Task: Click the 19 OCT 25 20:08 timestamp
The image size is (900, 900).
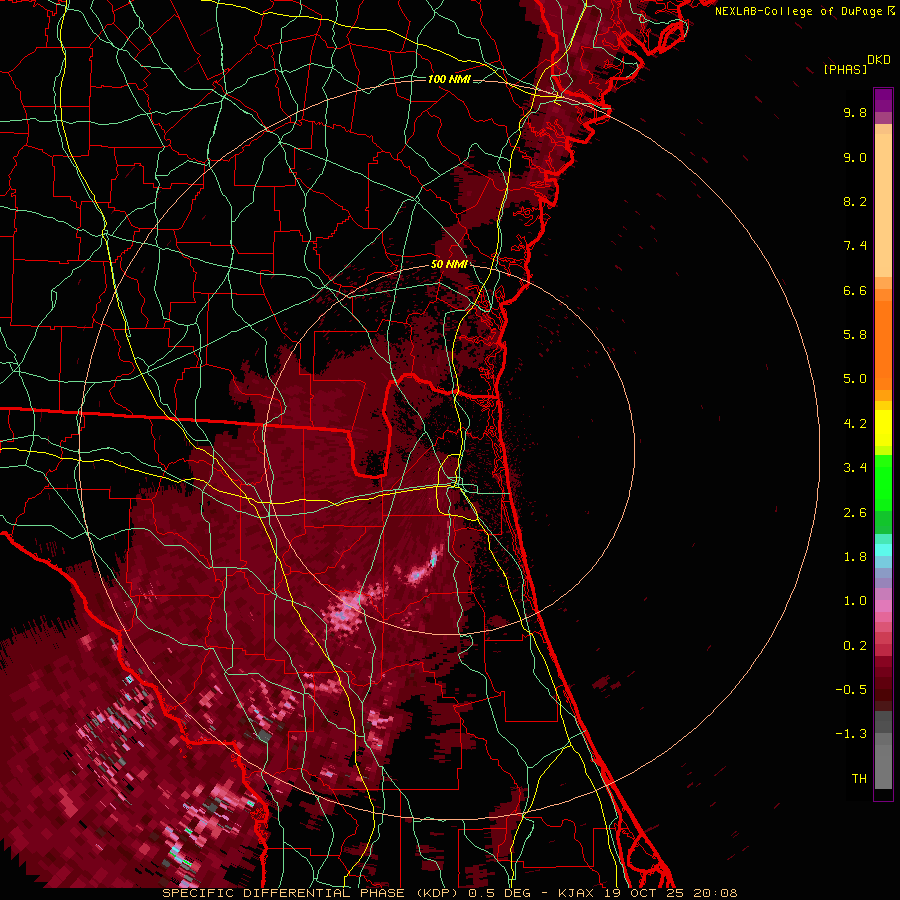Action: (x=670, y=893)
